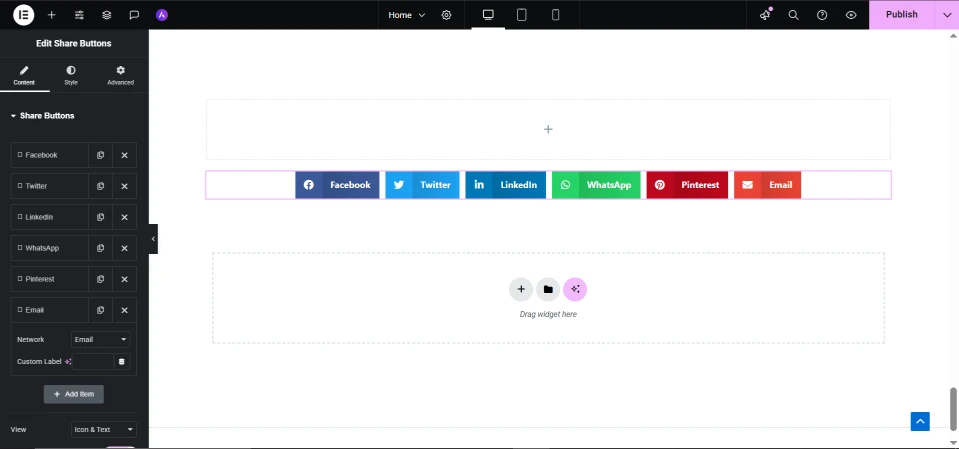Open Site Settings sliders icon

click(x=79, y=15)
